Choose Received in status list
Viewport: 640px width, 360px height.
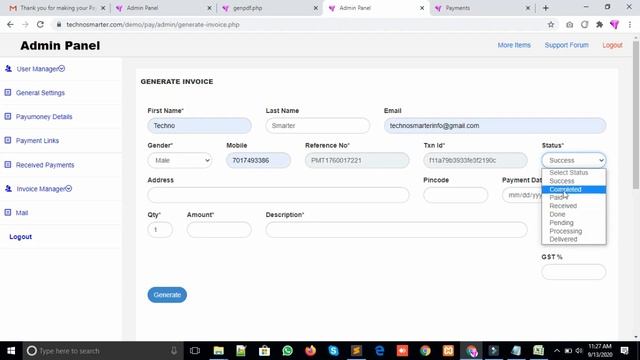[573, 206]
